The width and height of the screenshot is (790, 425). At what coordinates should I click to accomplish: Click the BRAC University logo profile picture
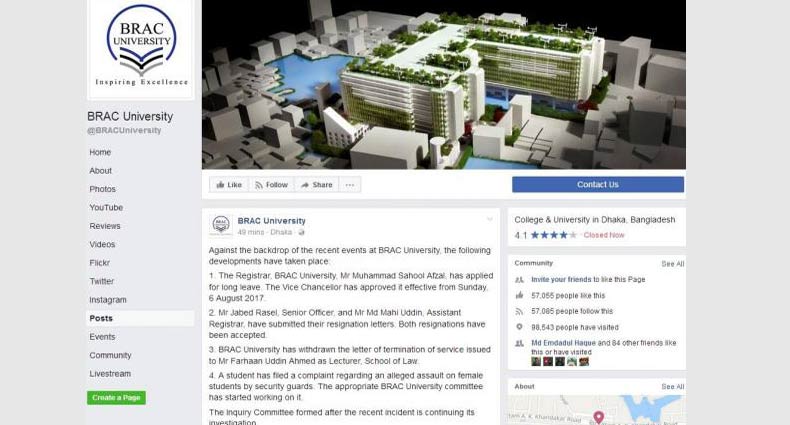[x=141, y=48]
